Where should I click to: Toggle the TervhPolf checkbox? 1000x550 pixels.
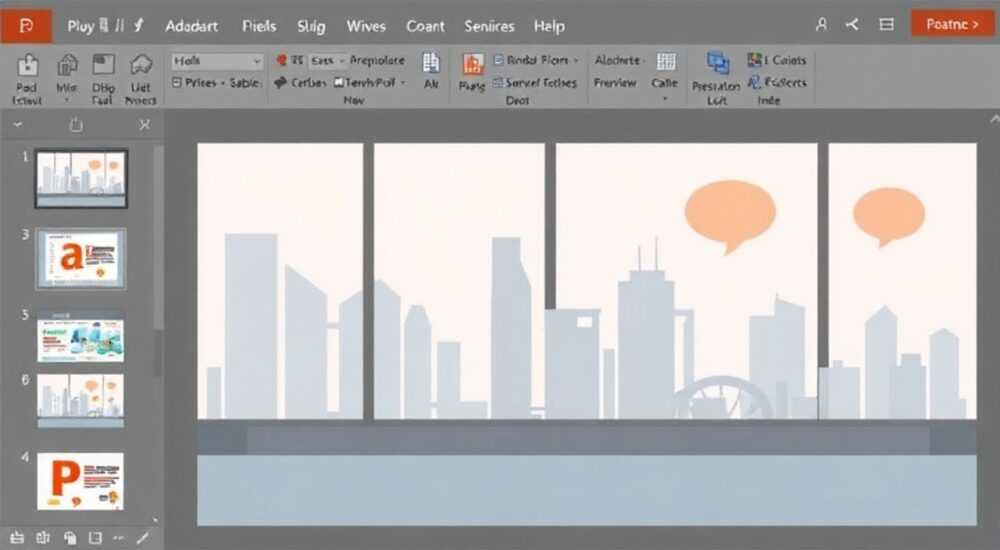[x=339, y=82]
